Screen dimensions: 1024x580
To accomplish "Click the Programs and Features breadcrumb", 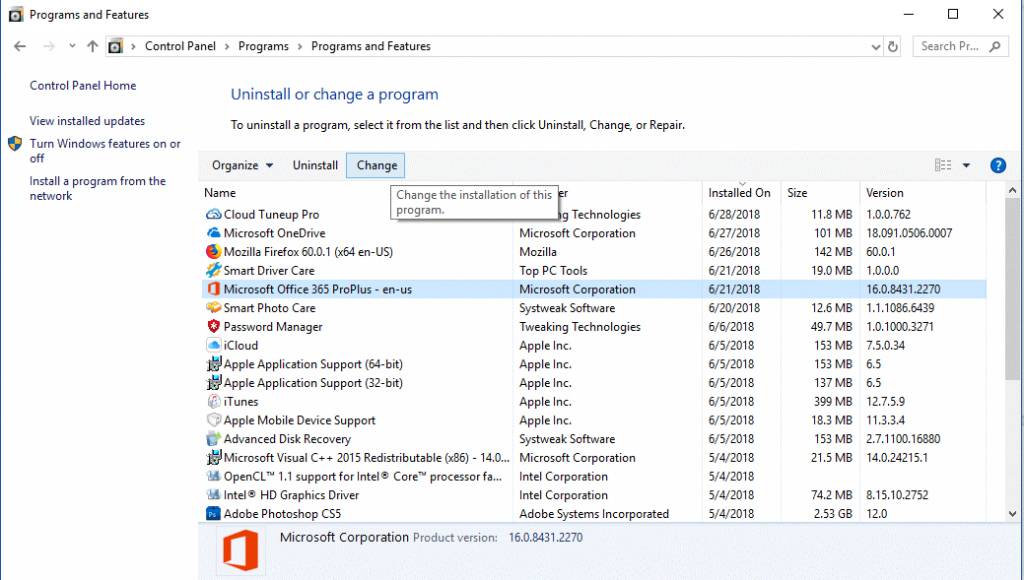I will (371, 46).
